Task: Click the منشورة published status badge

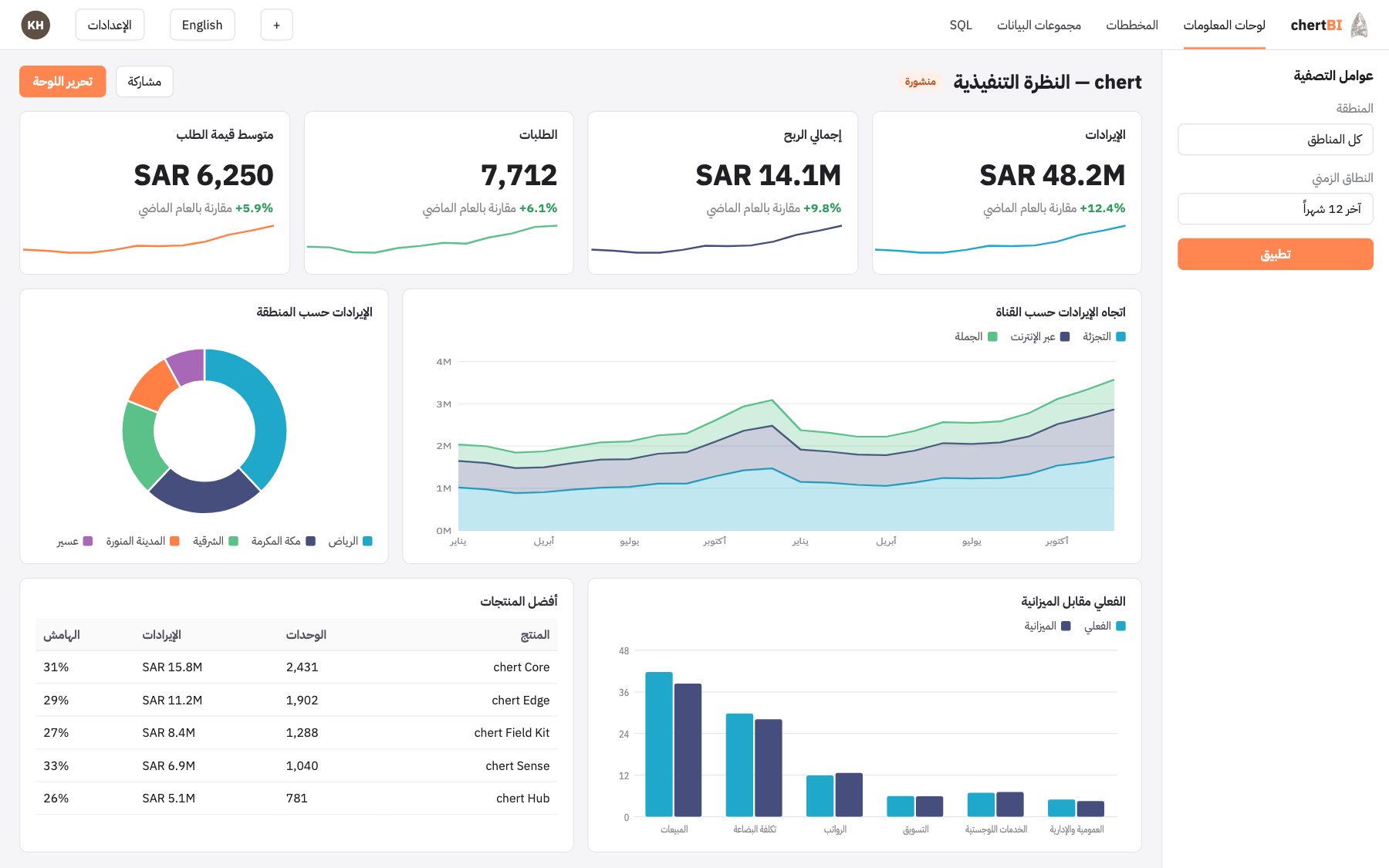Action: (x=920, y=82)
